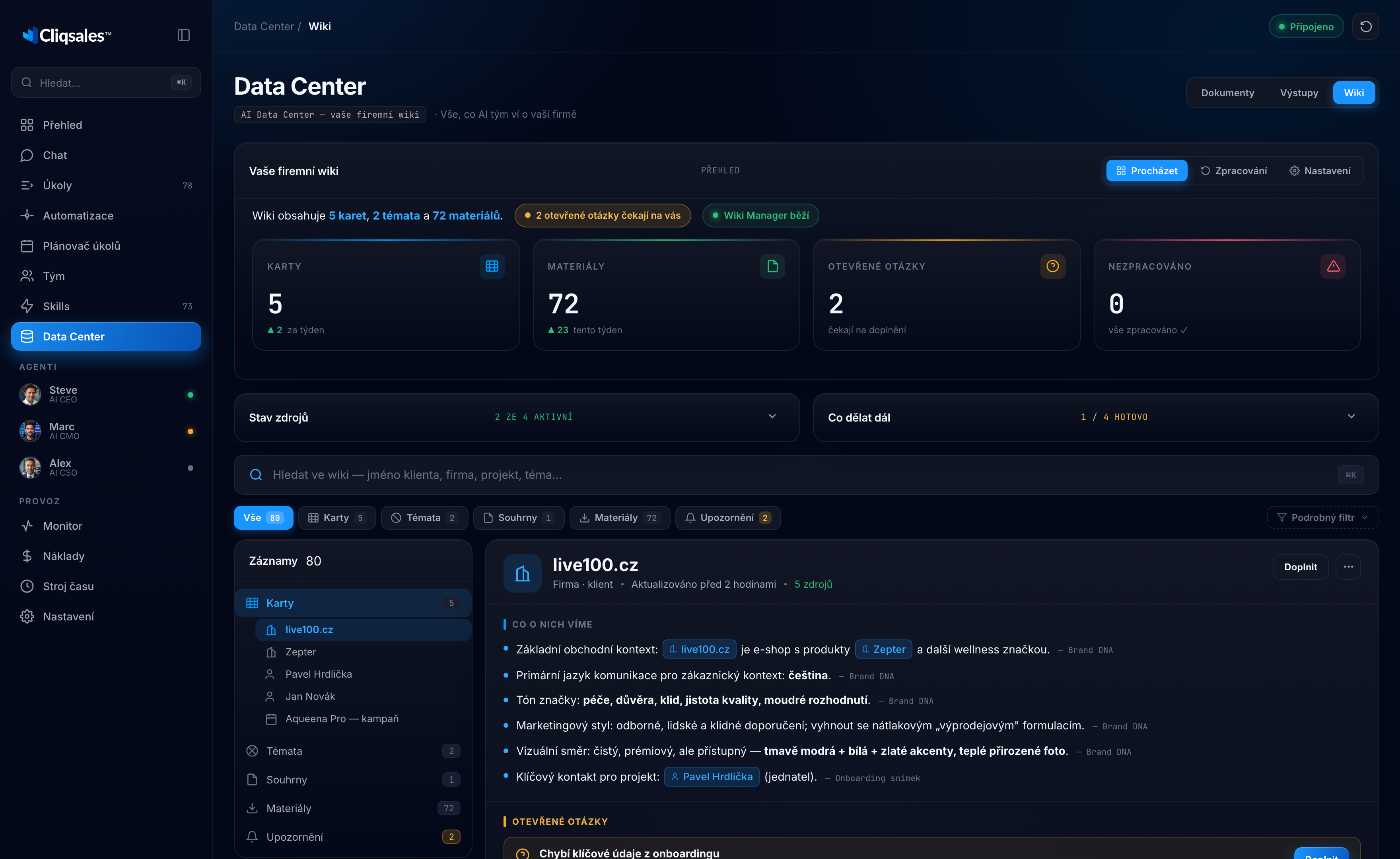Expand the Souhrny group in Záznamy
Screen dimensions: 1400x859
[353, 779]
